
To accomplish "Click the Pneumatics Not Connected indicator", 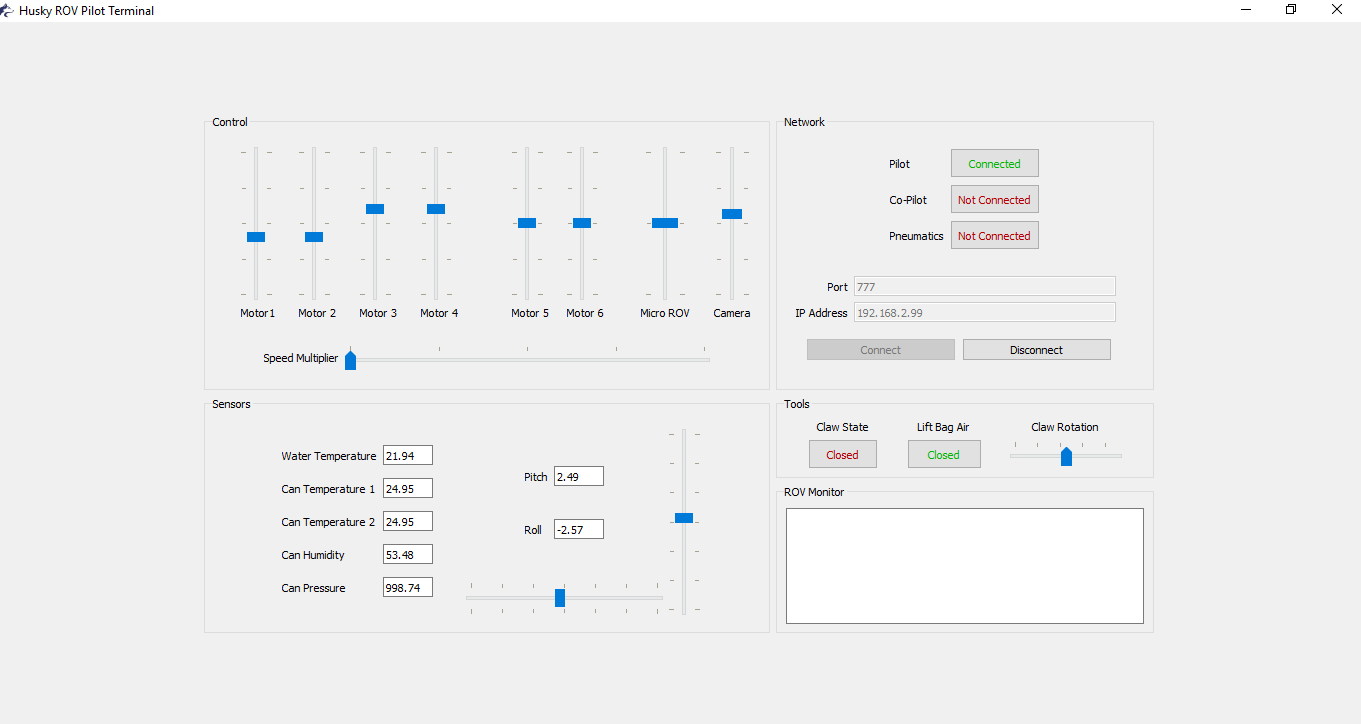I will pos(994,235).
